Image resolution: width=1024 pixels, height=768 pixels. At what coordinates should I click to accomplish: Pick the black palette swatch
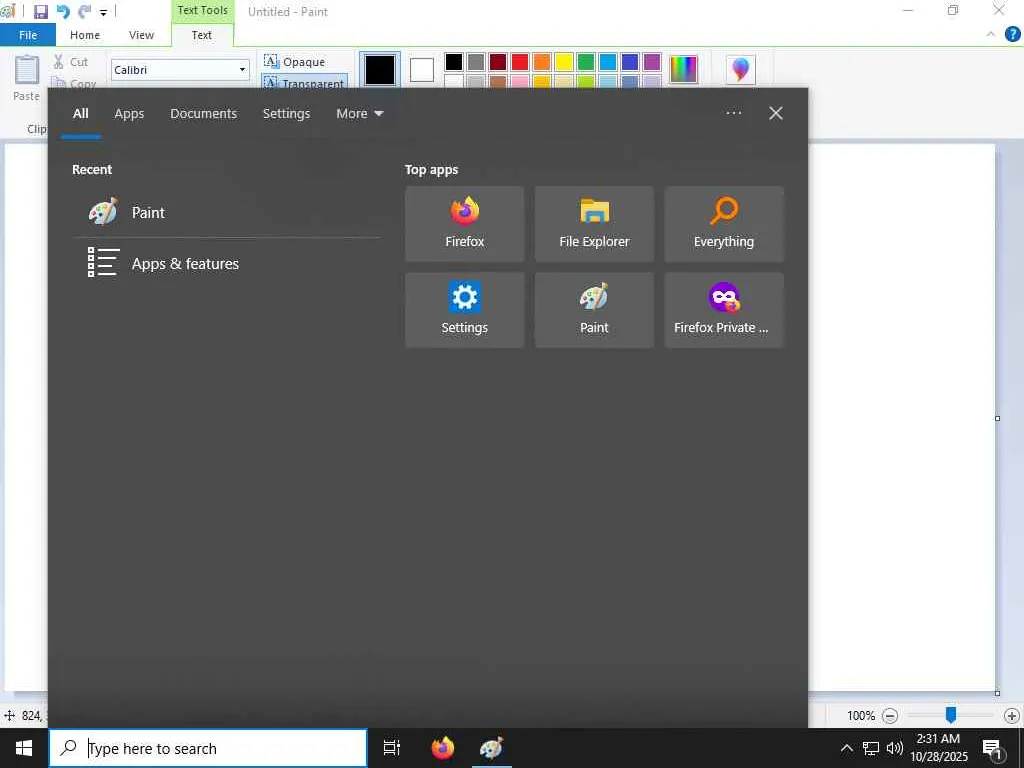(454, 62)
